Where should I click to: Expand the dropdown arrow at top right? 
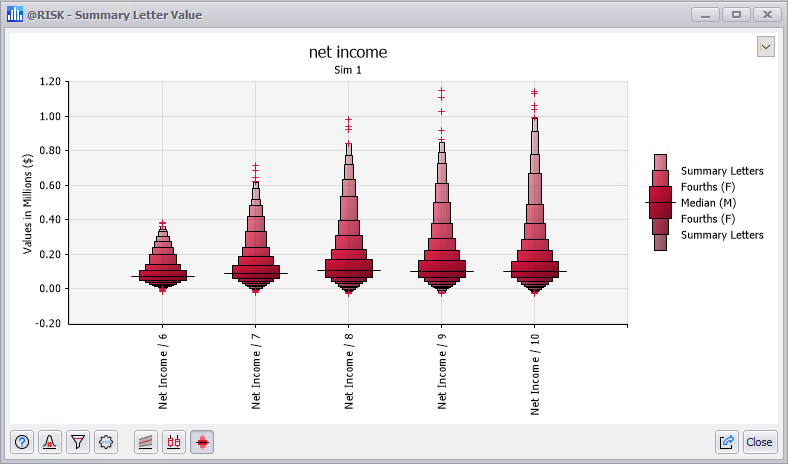(766, 47)
